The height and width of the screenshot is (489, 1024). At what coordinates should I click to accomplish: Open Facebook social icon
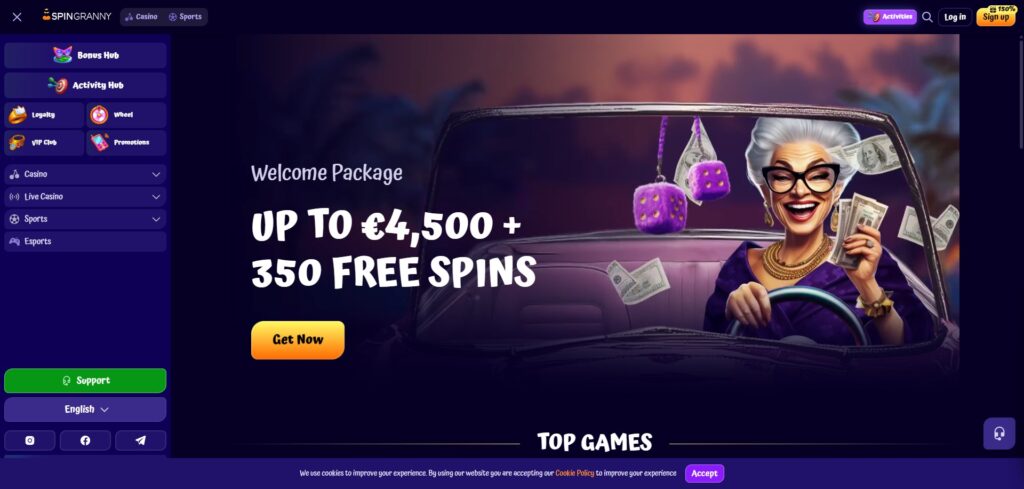tap(85, 441)
